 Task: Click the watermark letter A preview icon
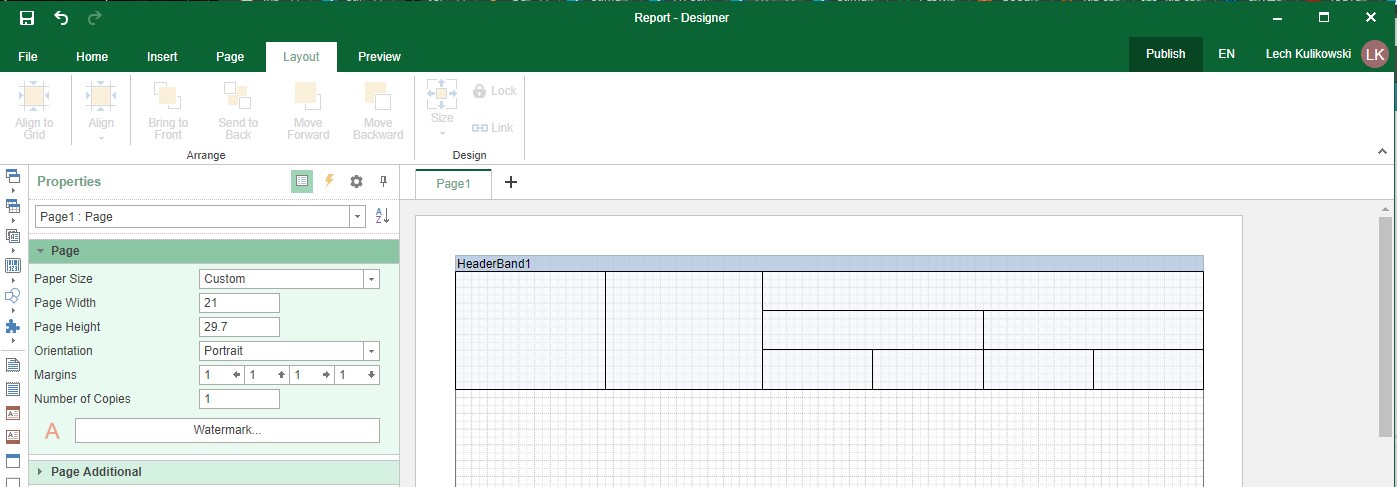53,431
